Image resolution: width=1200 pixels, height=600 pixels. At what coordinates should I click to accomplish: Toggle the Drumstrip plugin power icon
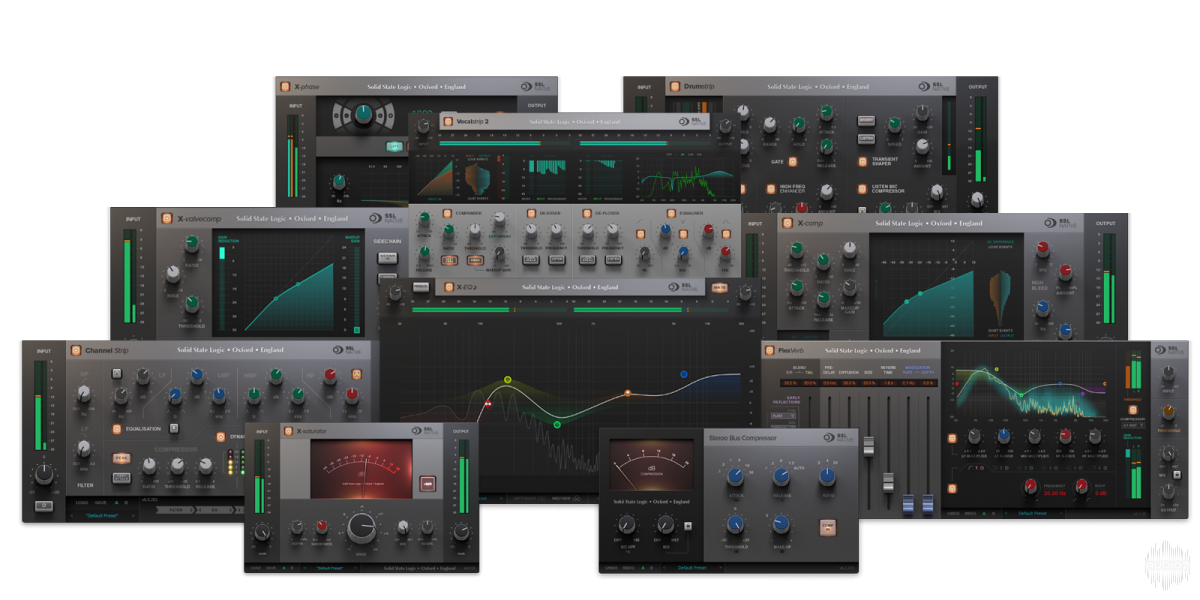pos(674,87)
